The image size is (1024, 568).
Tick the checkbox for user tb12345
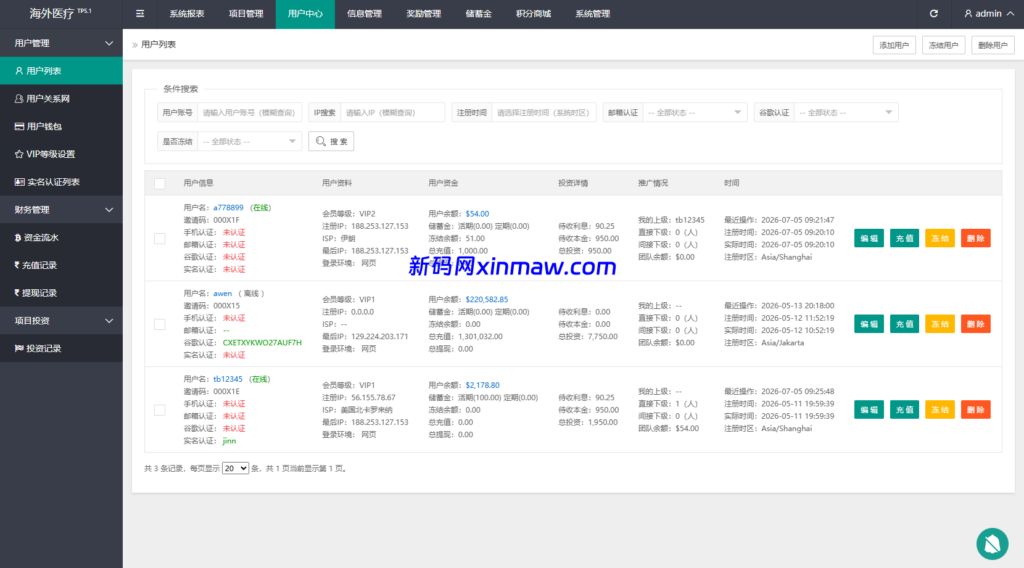[x=159, y=410]
